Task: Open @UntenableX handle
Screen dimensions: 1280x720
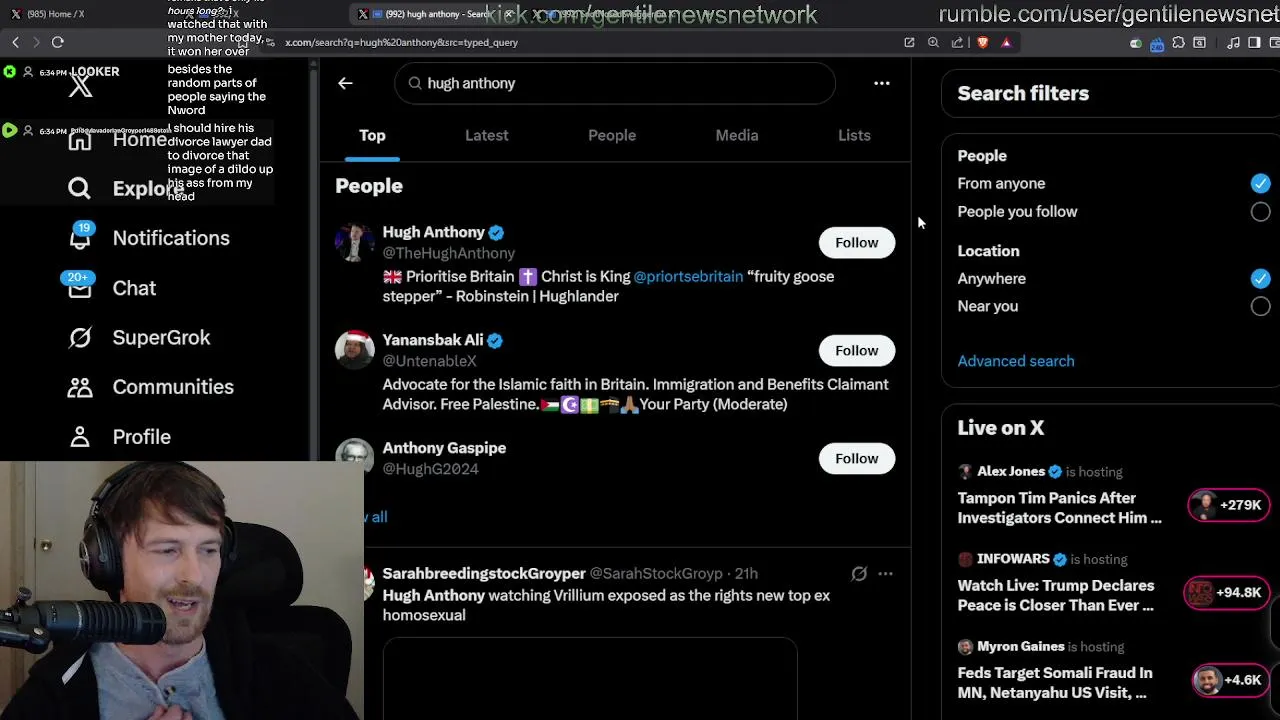Action: 429,361
